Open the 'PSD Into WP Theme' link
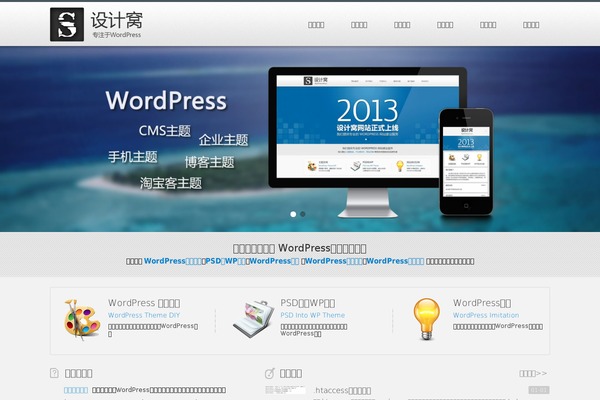 click(x=313, y=315)
